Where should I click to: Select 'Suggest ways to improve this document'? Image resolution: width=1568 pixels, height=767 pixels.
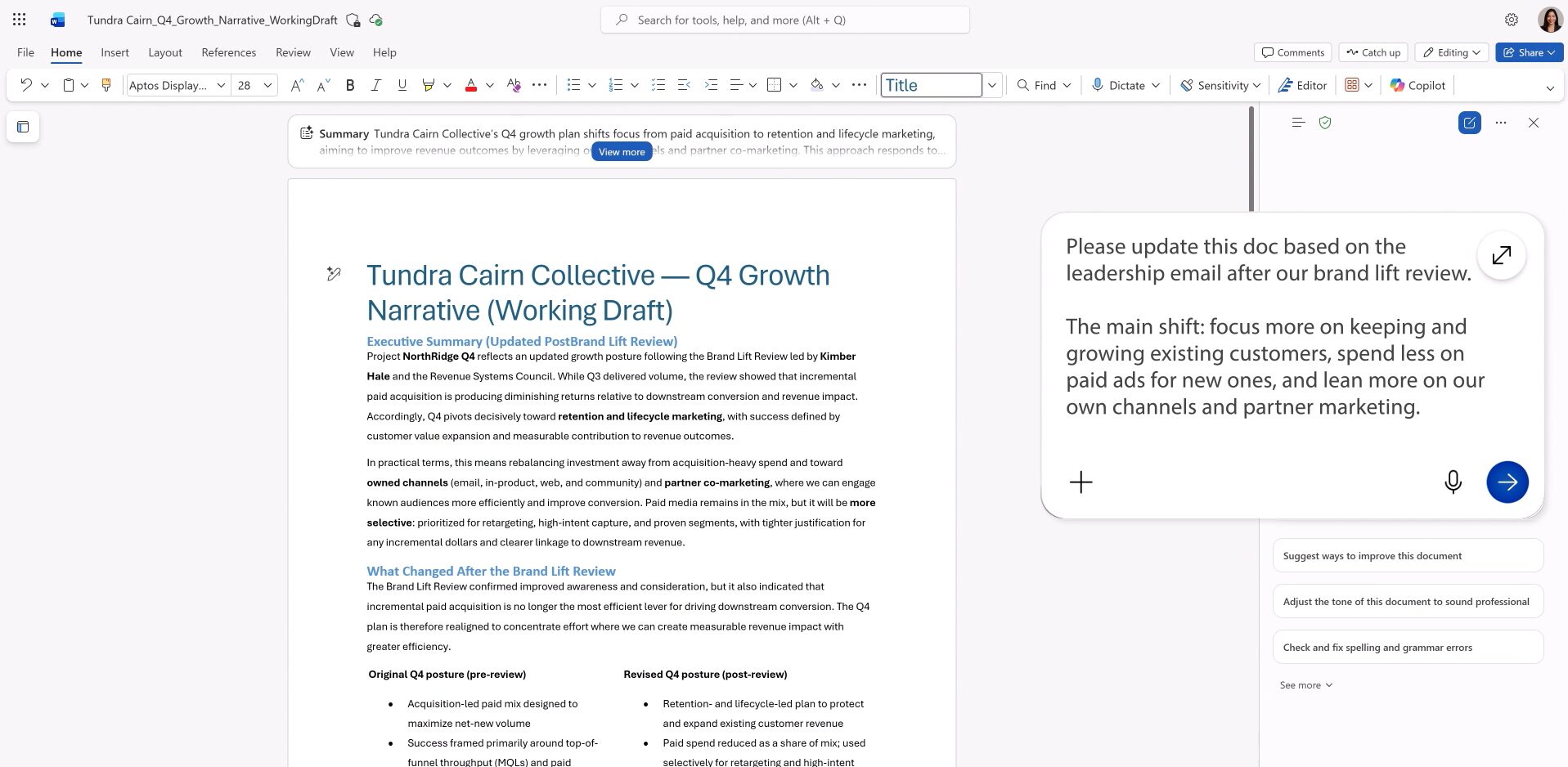tap(1407, 556)
